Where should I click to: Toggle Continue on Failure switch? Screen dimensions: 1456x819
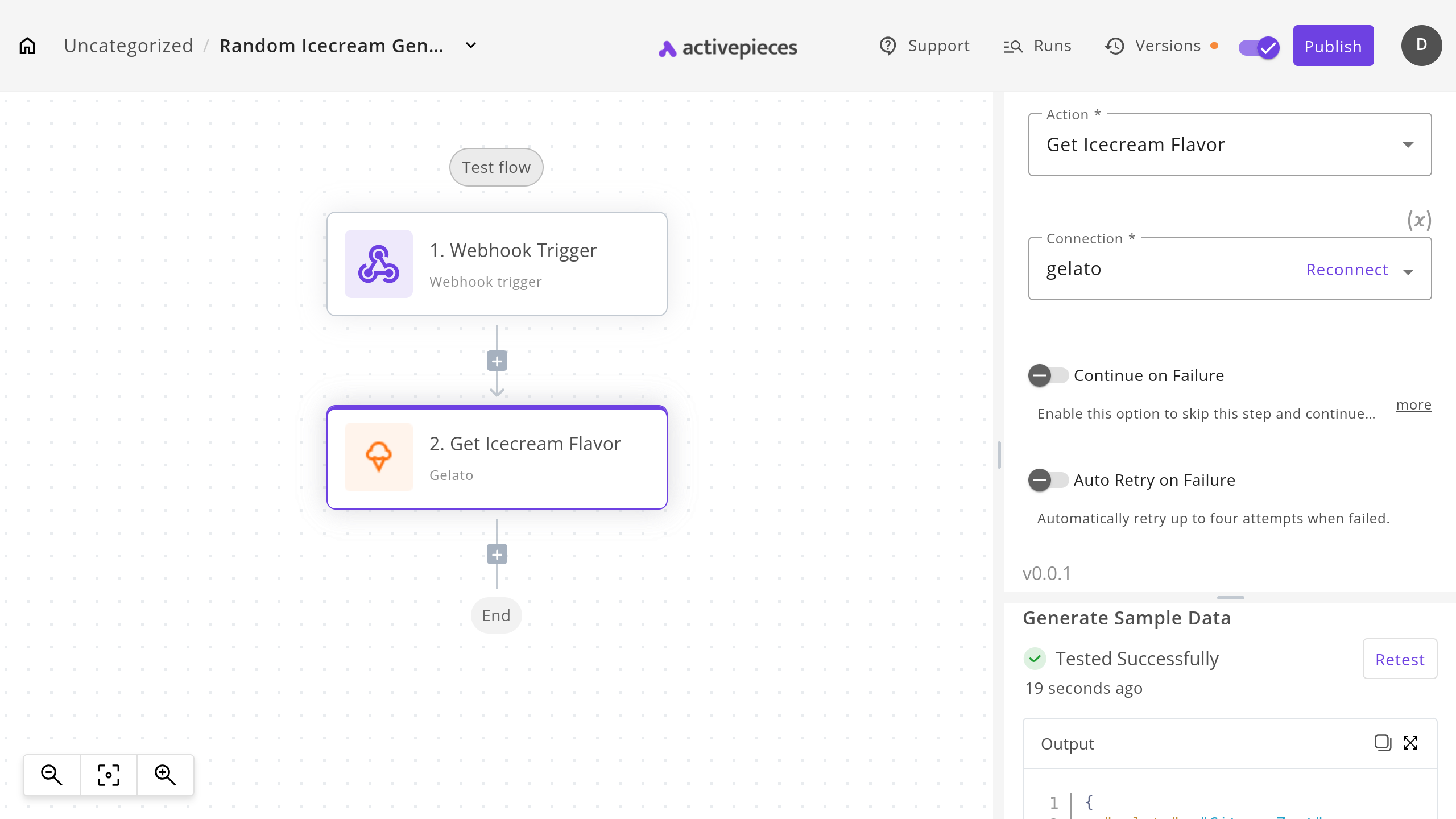point(1048,375)
